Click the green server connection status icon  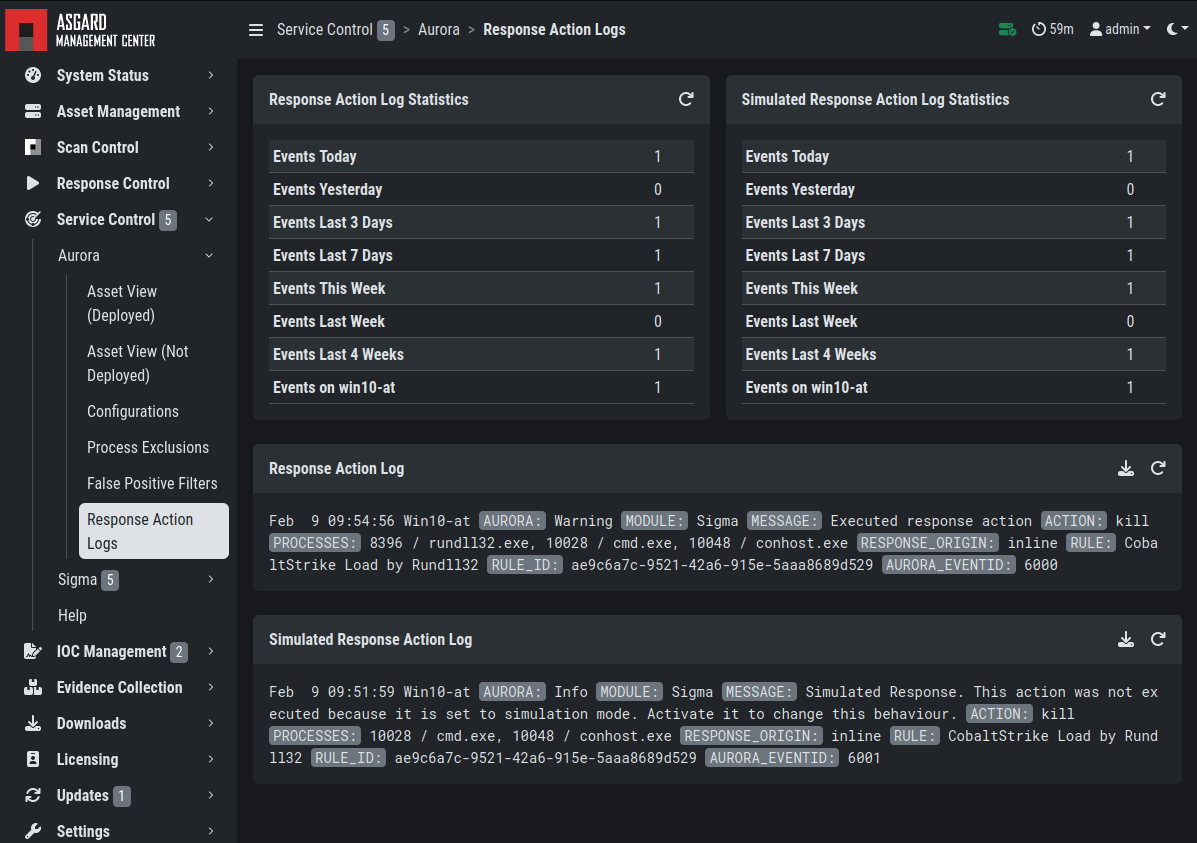1007,30
